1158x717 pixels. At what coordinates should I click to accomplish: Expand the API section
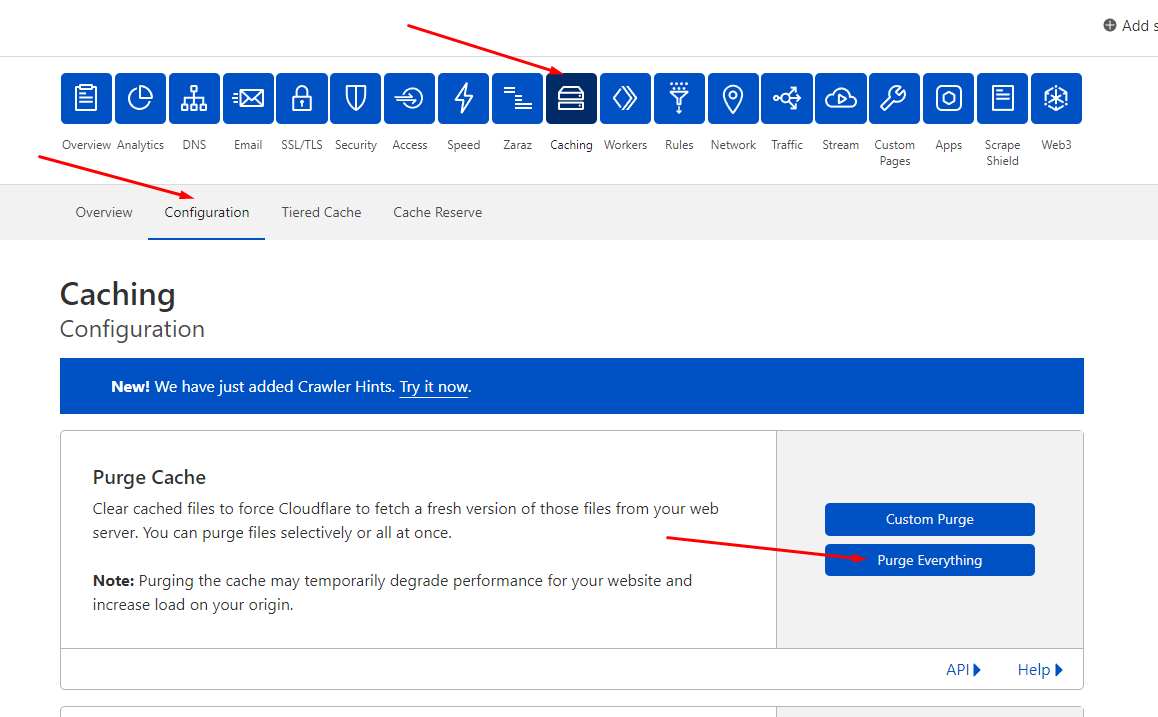click(964, 670)
